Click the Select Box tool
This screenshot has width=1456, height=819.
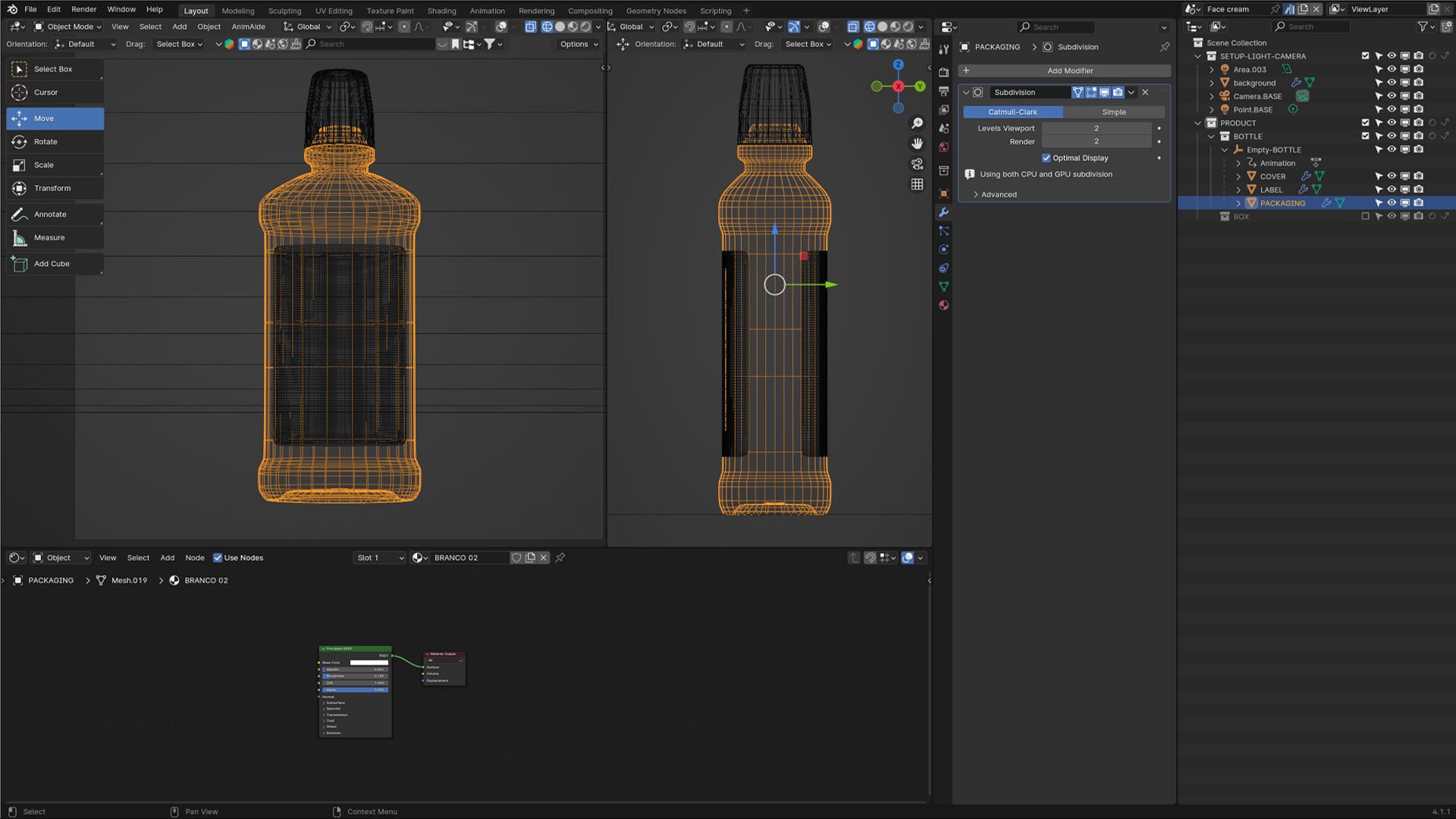click(x=55, y=69)
